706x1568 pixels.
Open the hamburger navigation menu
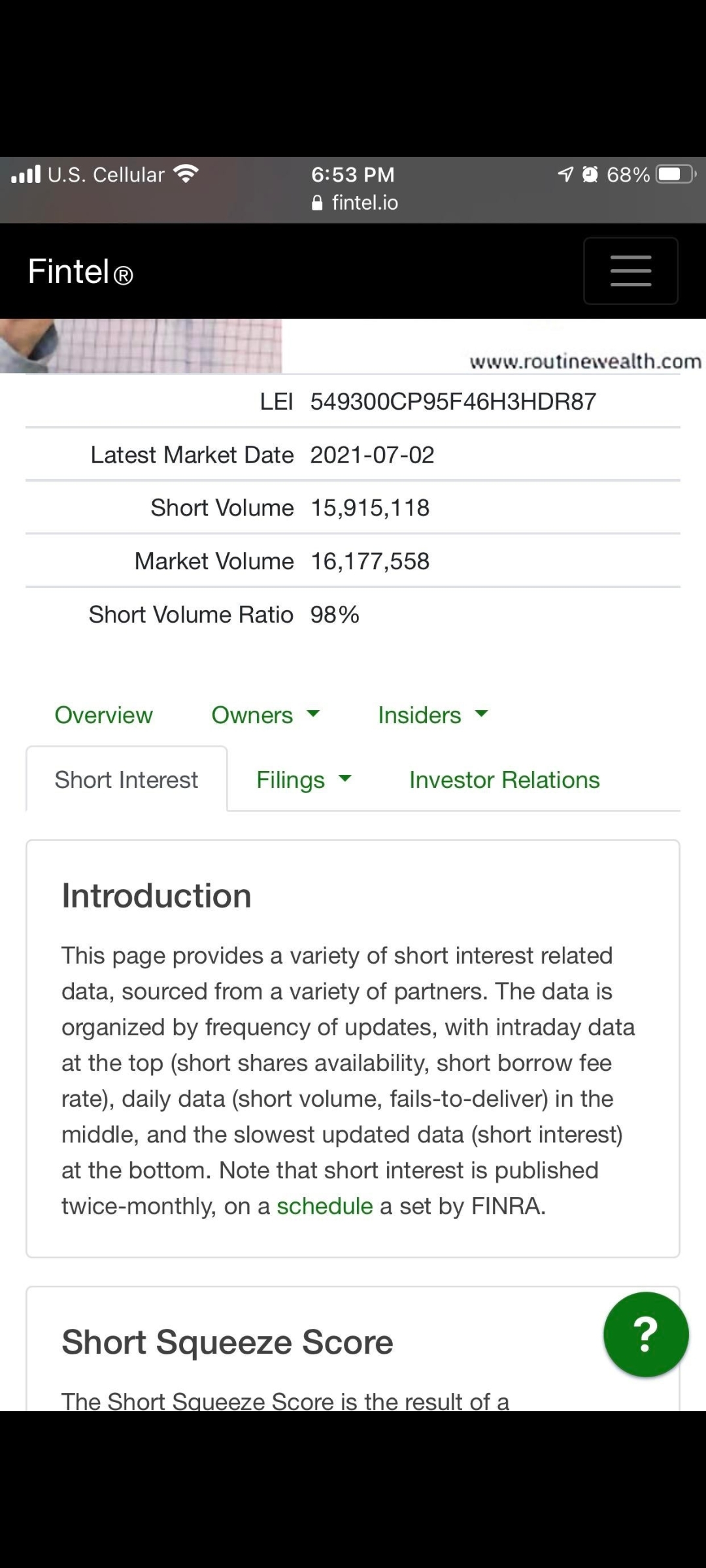click(x=630, y=271)
